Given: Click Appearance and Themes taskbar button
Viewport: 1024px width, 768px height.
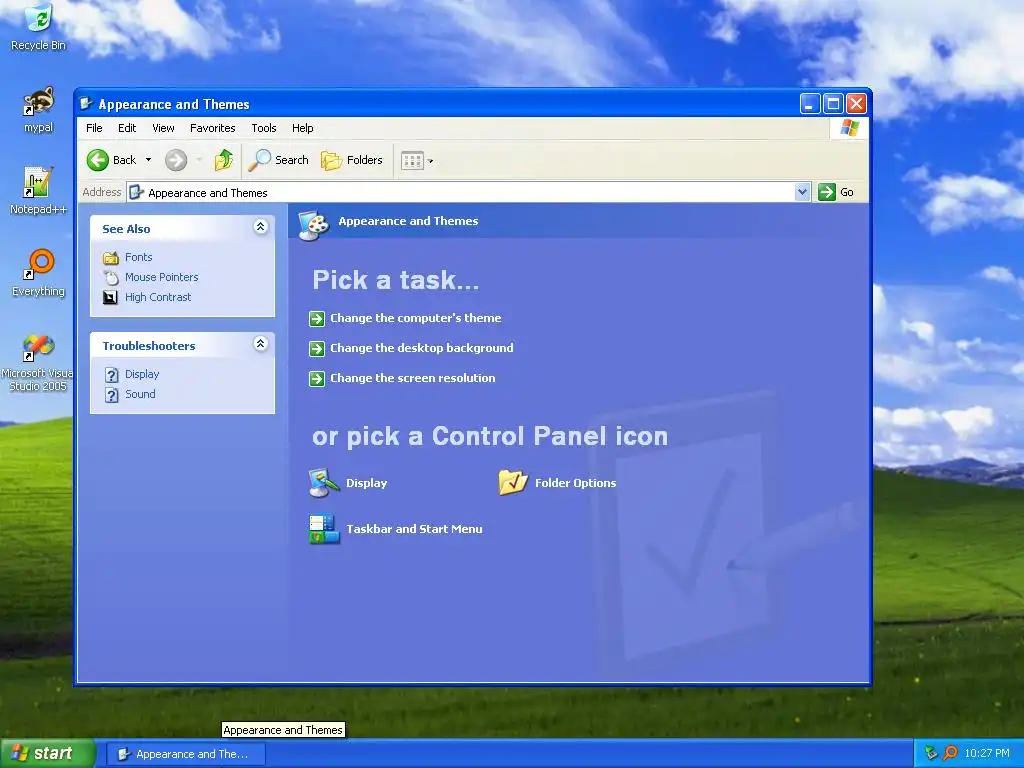Looking at the screenshot, I should click(185, 754).
